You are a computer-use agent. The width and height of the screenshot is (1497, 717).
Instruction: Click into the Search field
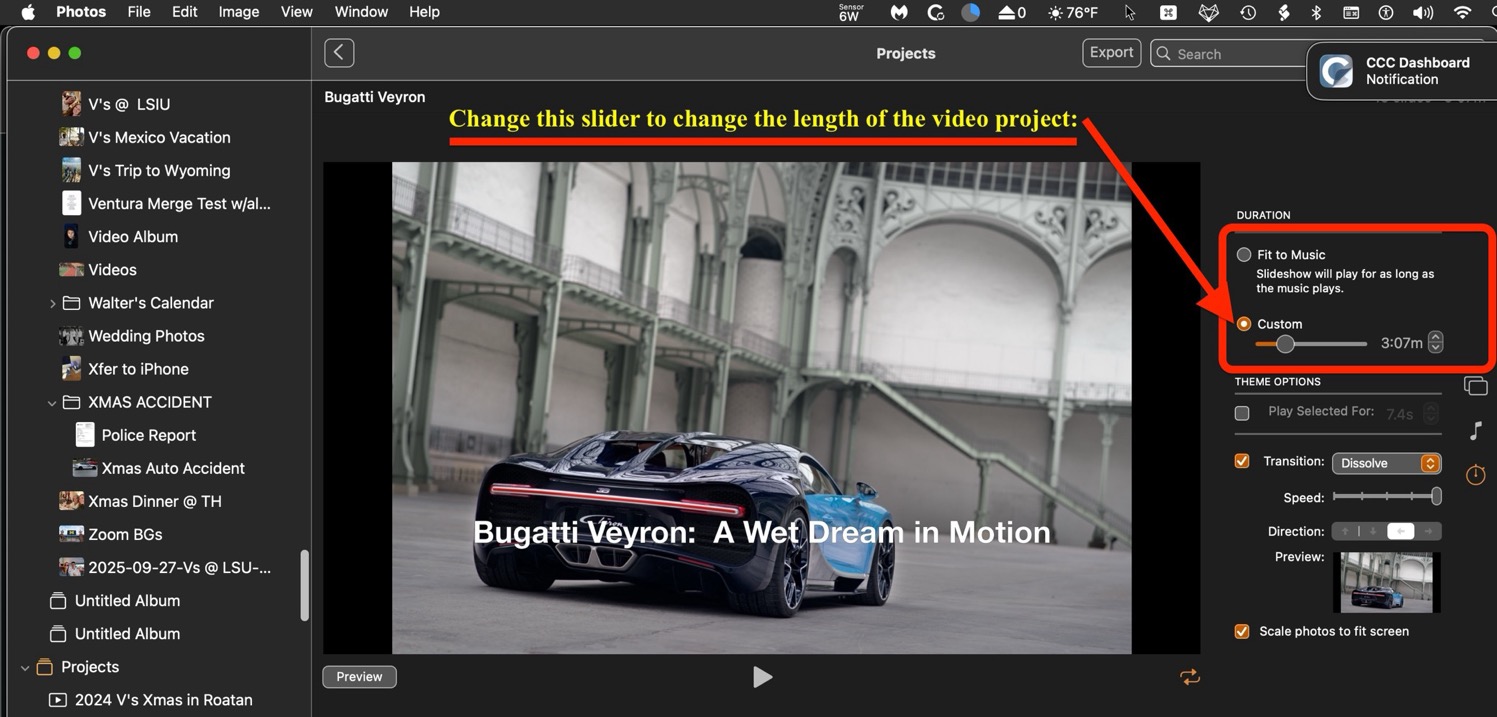[x=1230, y=54]
